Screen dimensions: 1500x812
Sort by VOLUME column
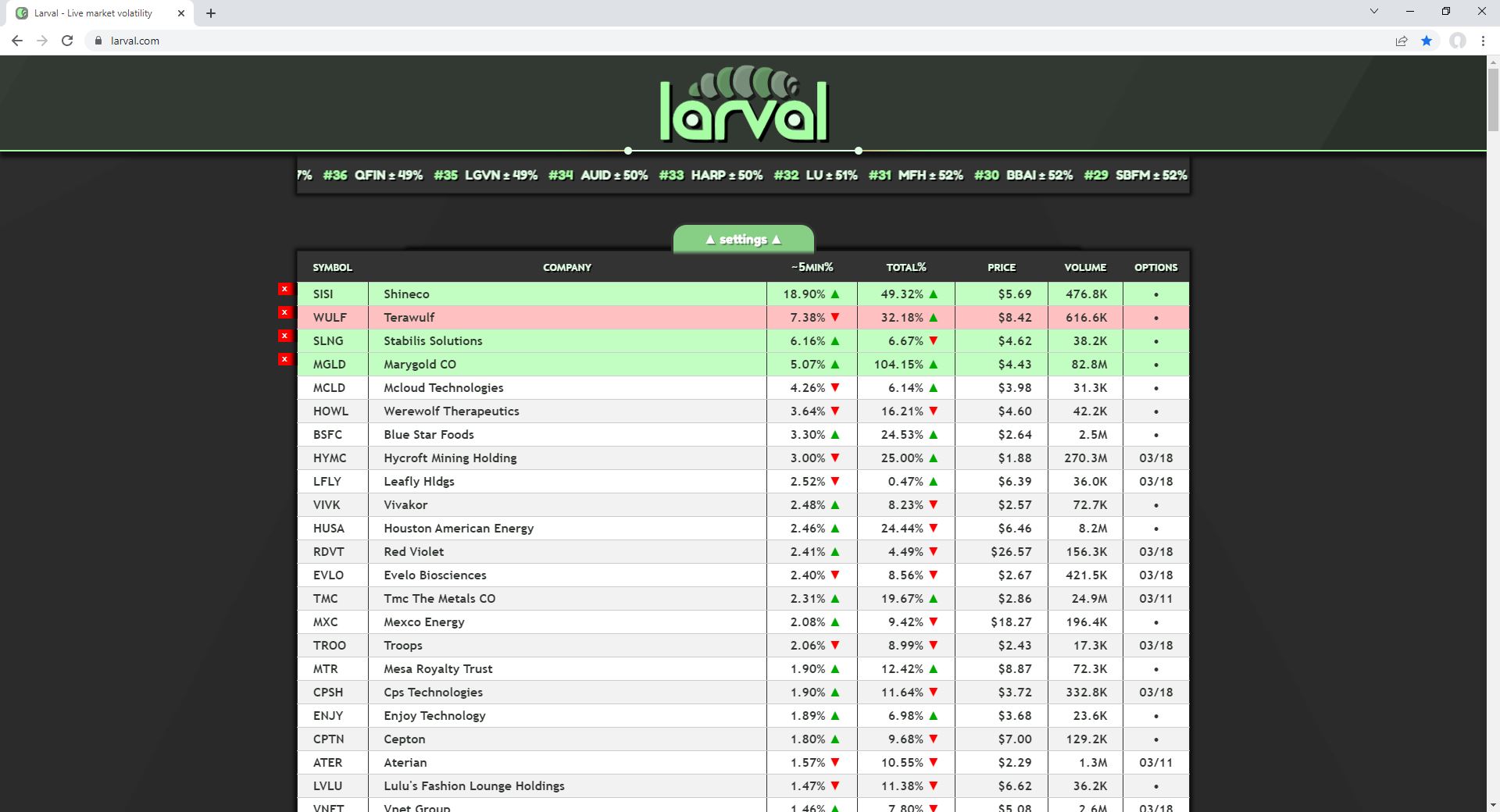(1085, 267)
